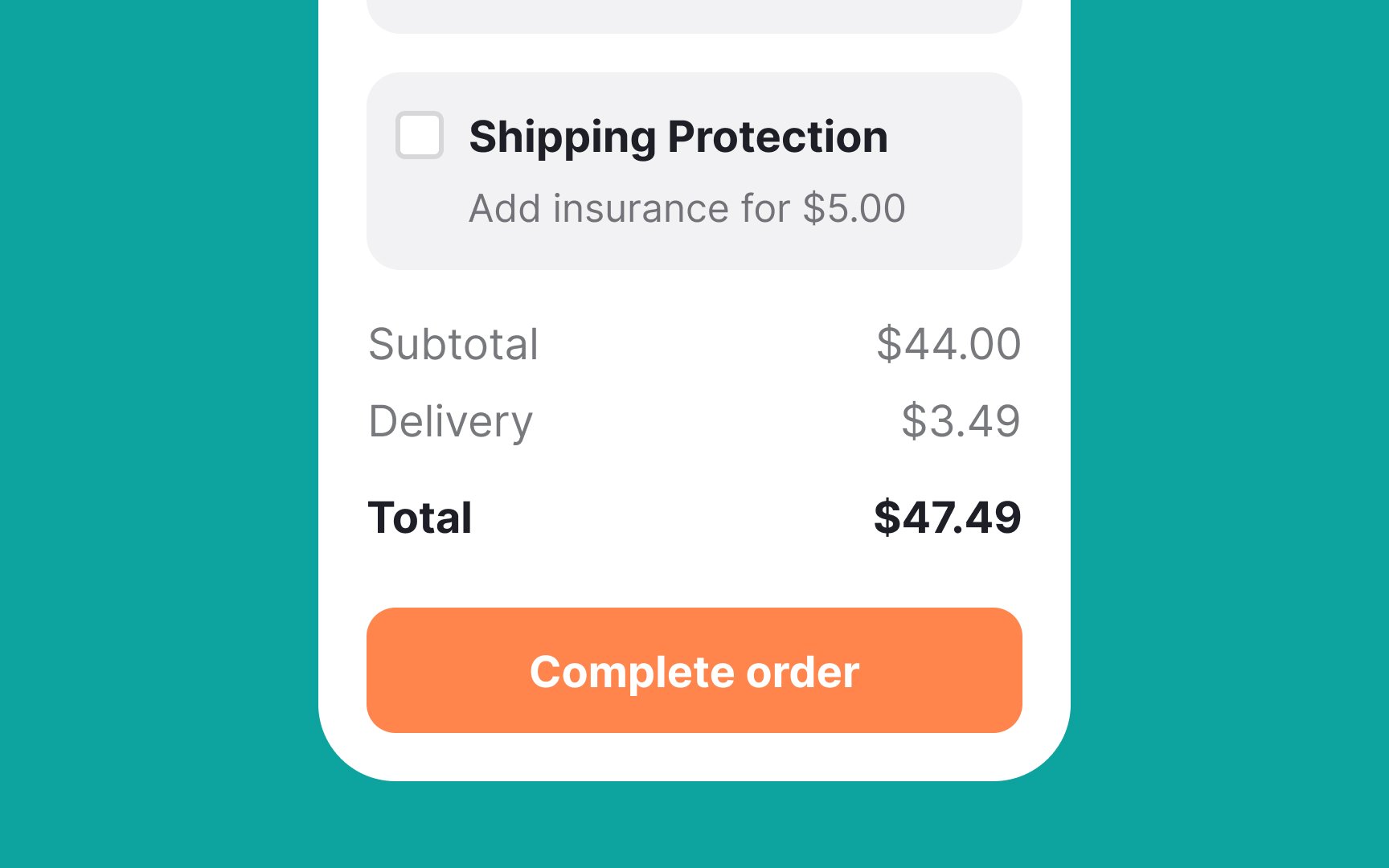1389x868 pixels.
Task: Enable the Shipping Protection checkbox
Action: tap(419, 135)
